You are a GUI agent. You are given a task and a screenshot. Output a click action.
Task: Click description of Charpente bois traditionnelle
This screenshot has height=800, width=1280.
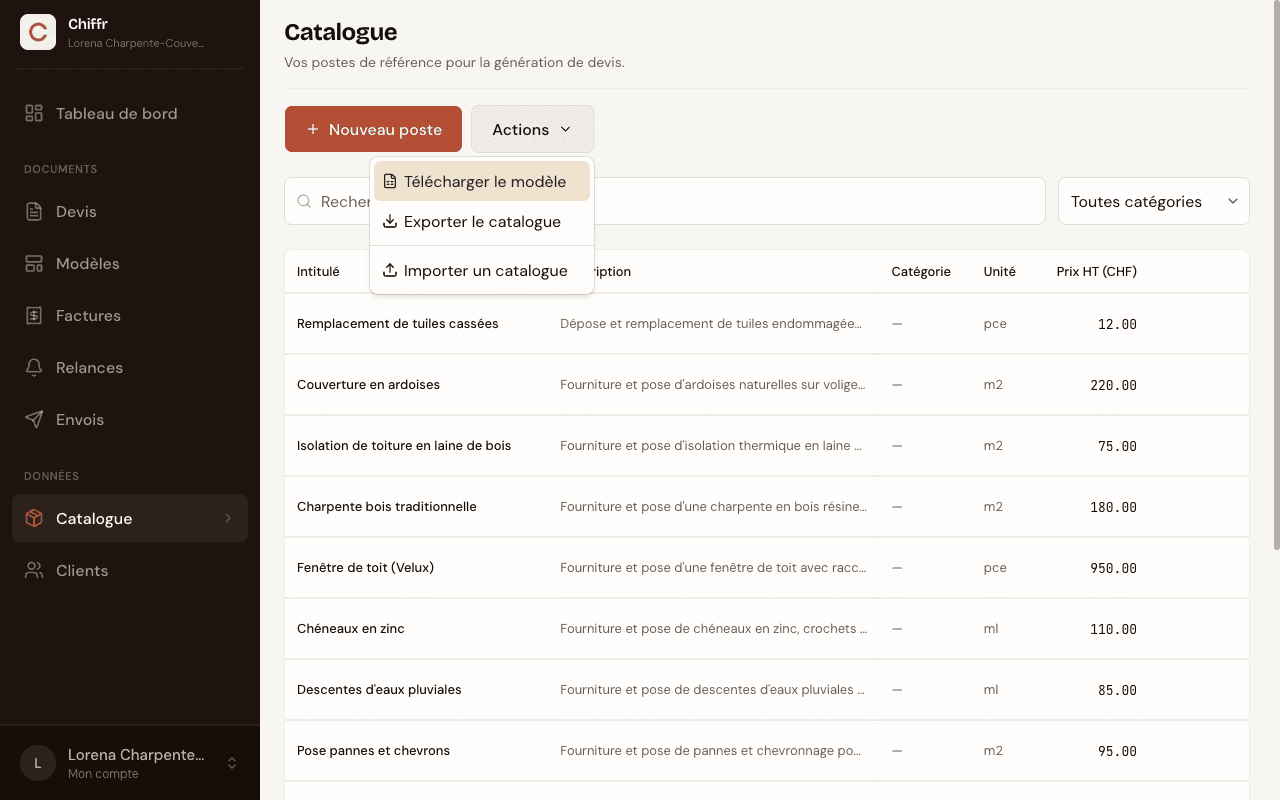click(x=713, y=507)
